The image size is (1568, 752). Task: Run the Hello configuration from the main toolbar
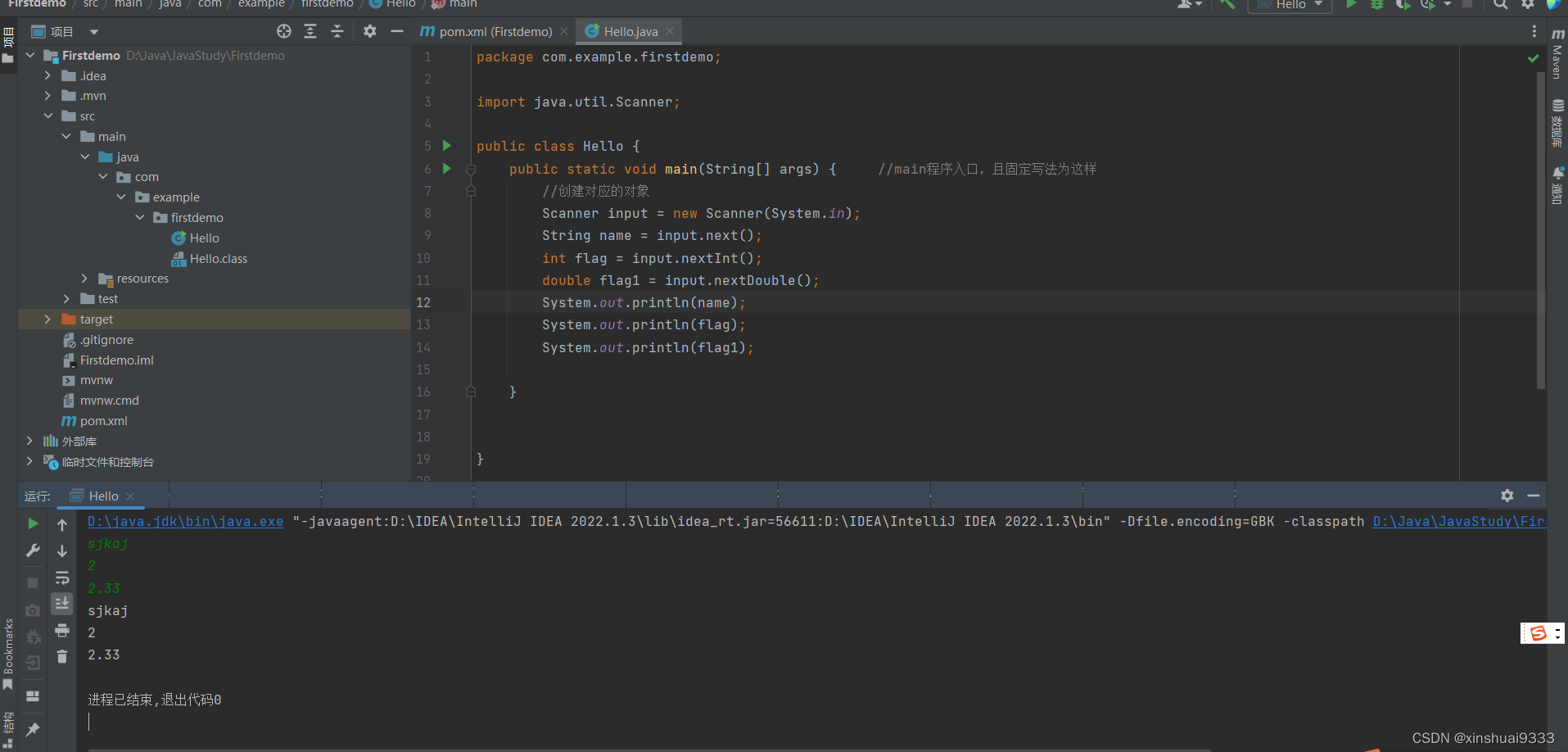click(x=1351, y=4)
